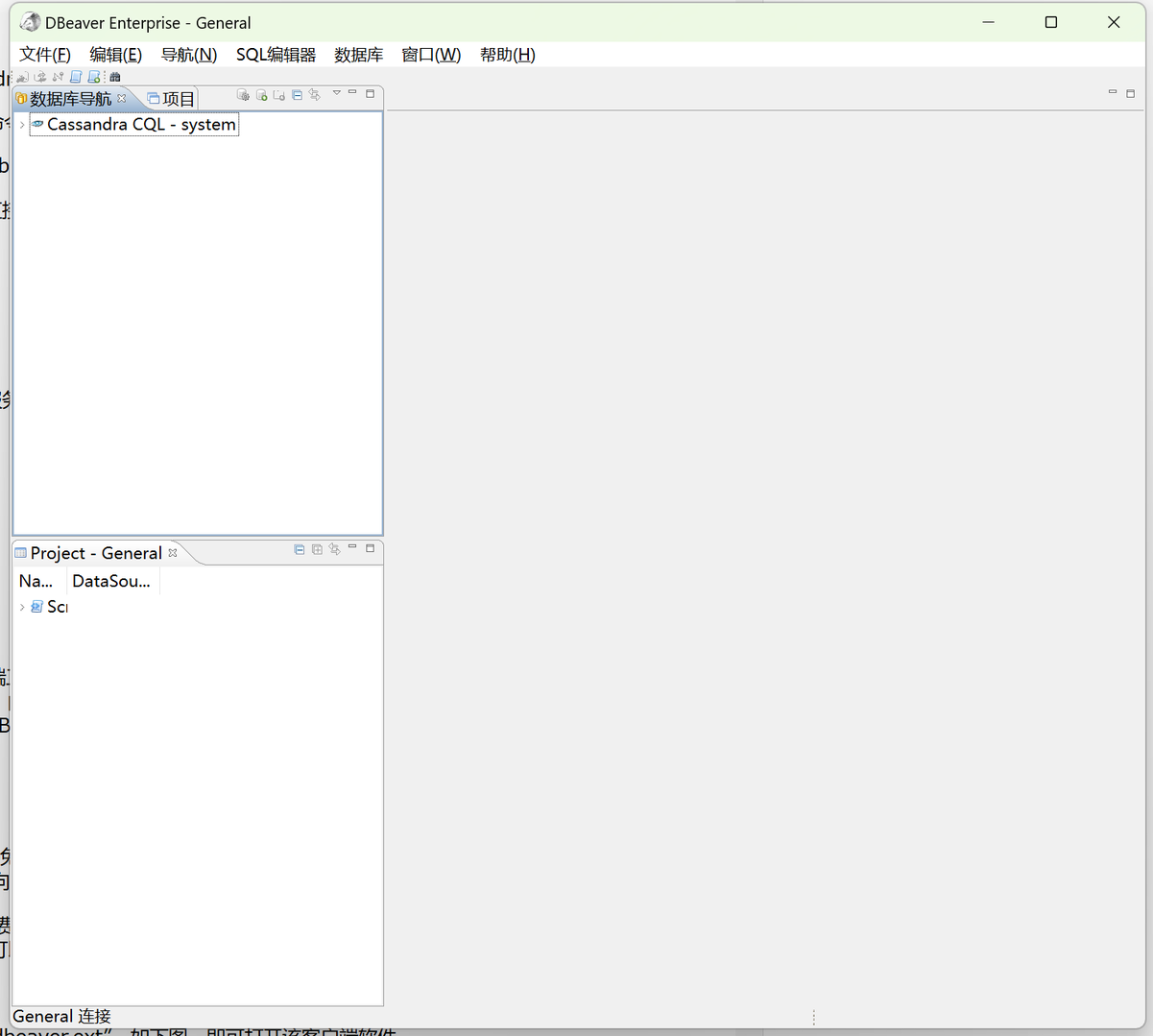
Task: Create new SQL script via toolbar icon
Action: [94, 77]
